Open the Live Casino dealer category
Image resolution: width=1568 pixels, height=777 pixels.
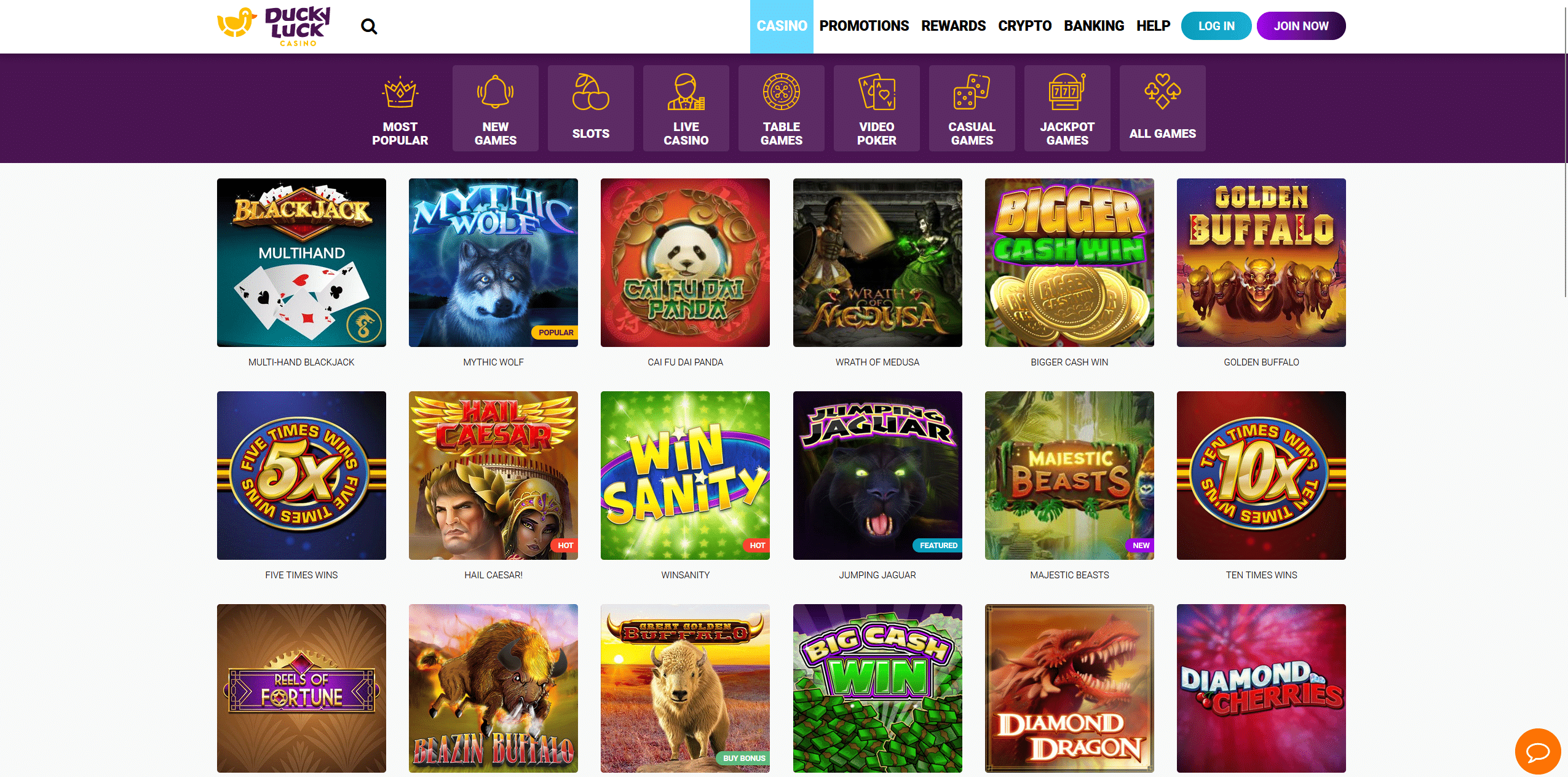point(686,108)
